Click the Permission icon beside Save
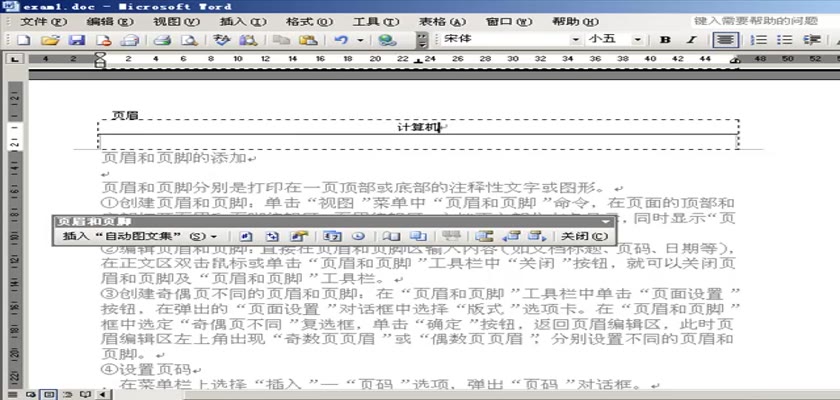This screenshot has width=840, height=400. [103, 40]
